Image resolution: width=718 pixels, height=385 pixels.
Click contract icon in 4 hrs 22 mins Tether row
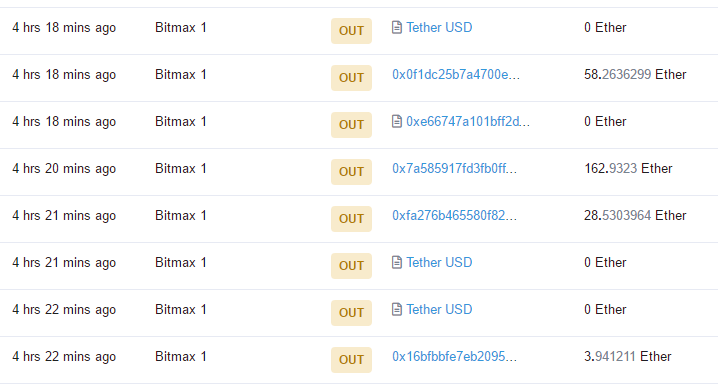tap(397, 309)
